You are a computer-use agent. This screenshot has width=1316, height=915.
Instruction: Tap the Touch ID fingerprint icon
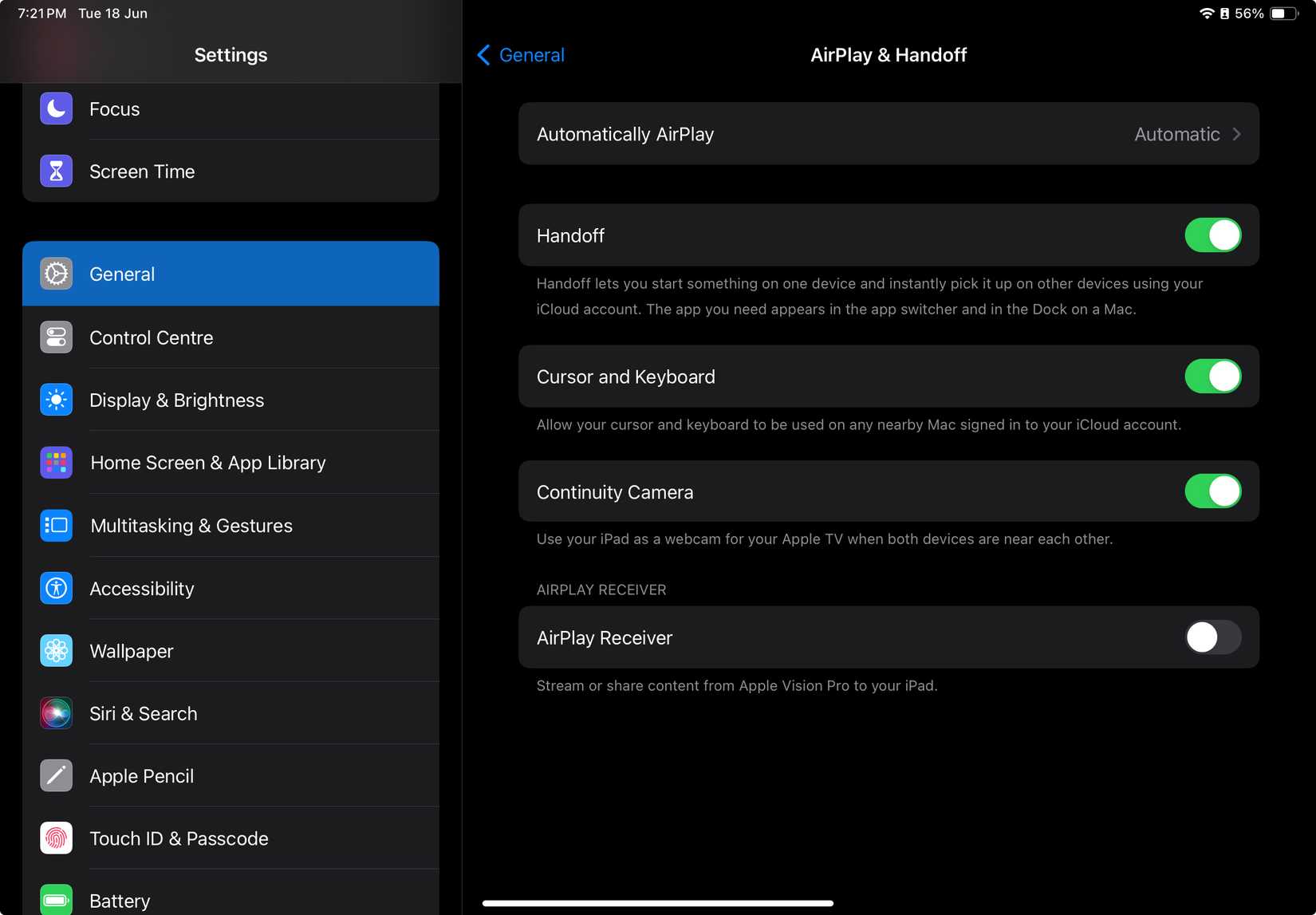(x=56, y=838)
